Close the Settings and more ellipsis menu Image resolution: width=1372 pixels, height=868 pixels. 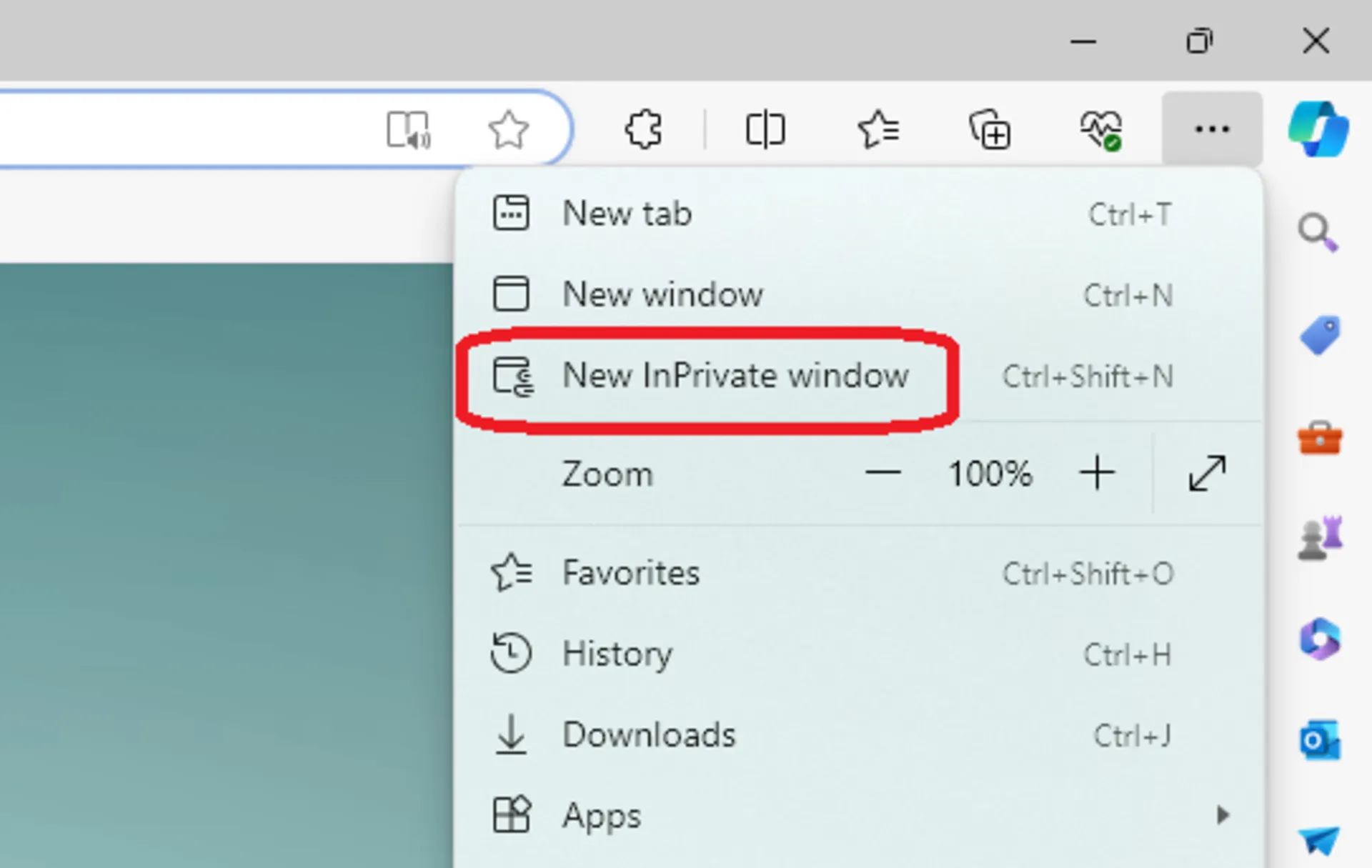pyautogui.click(x=1212, y=129)
